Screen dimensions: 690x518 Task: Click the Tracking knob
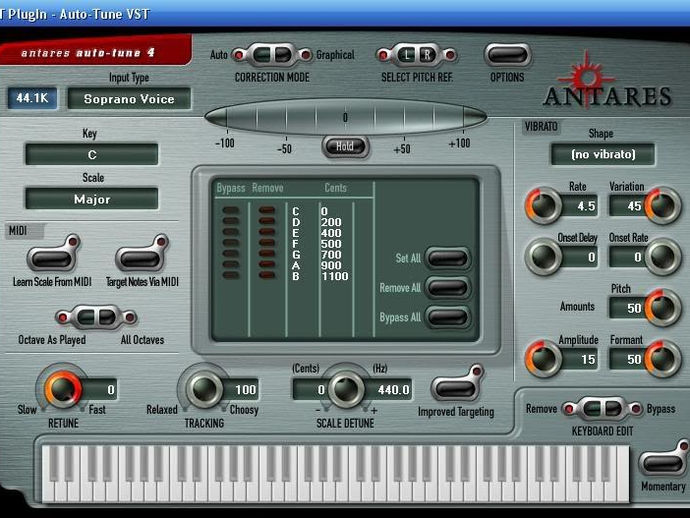click(x=204, y=389)
